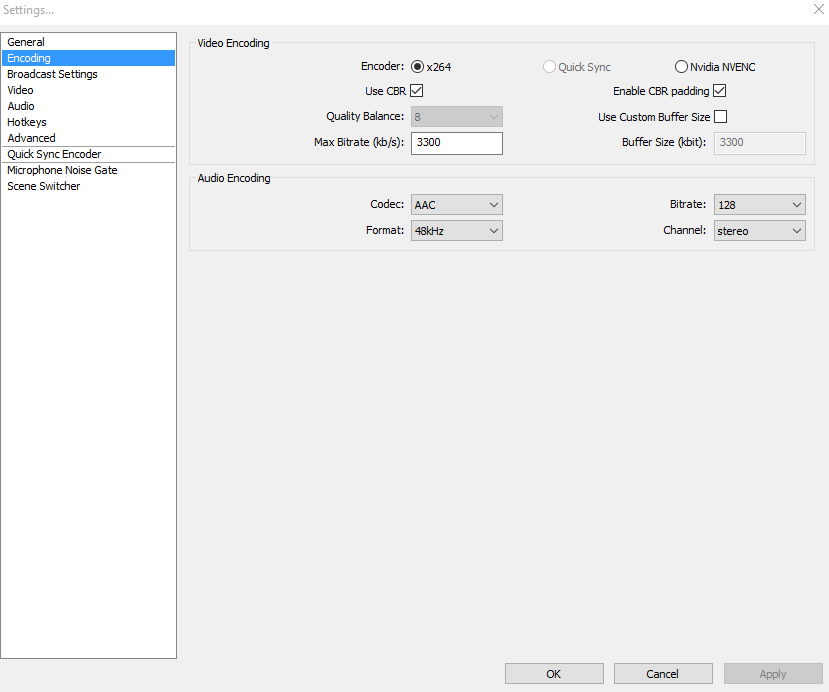Disable the Enable CBR padding checkbox
Image resolution: width=829 pixels, height=692 pixels.
tap(720, 91)
